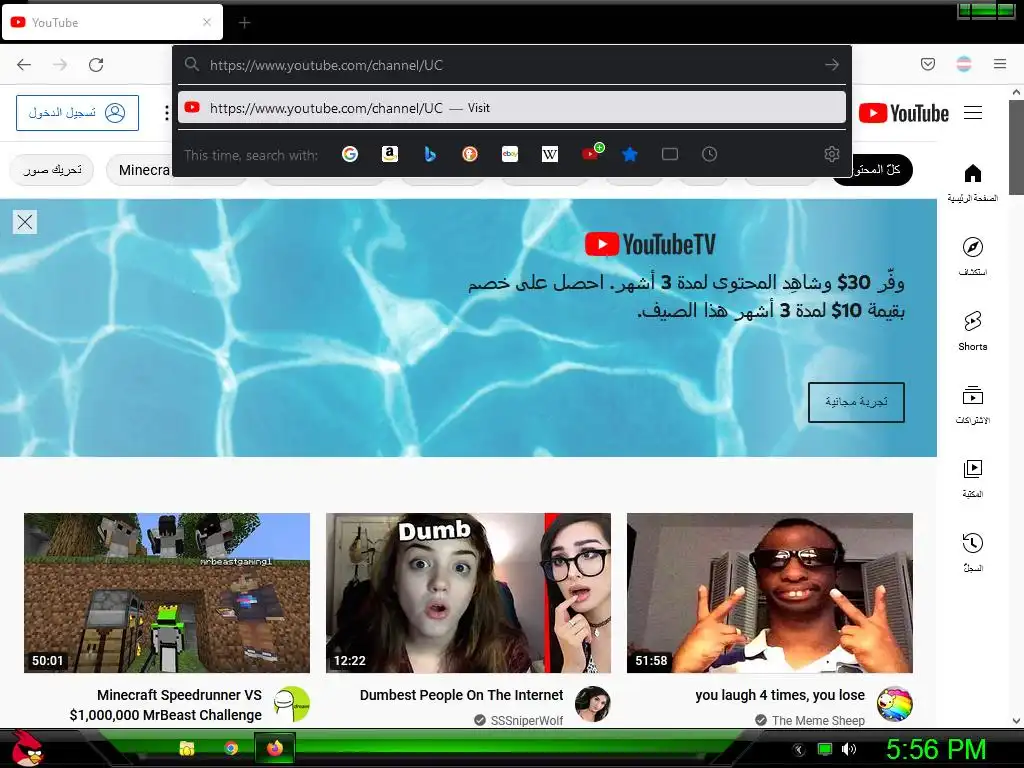The width and height of the screenshot is (1024, 768).
Task: Dismiss the YouTube TV banner with X
Action: (25, 222)
